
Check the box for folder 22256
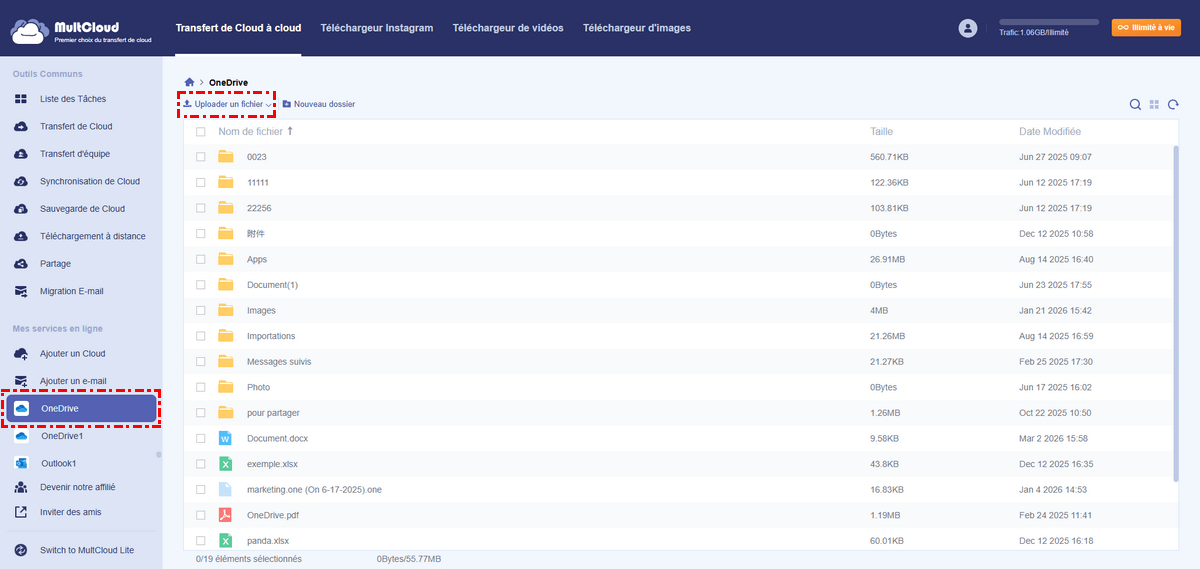201,208
